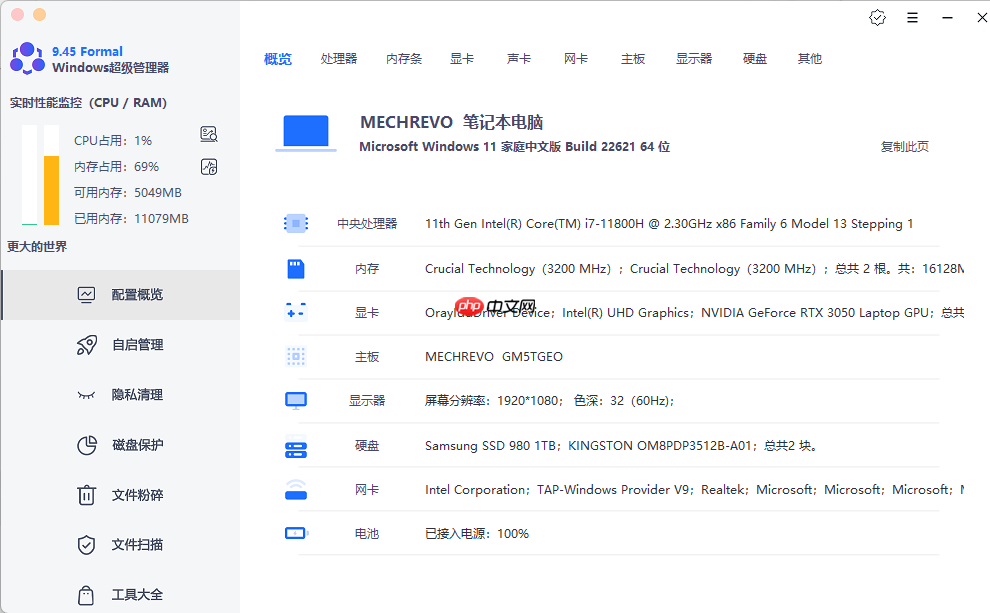
Task: Switch to the 处理器 tab
Action: [x=340, y=58]
